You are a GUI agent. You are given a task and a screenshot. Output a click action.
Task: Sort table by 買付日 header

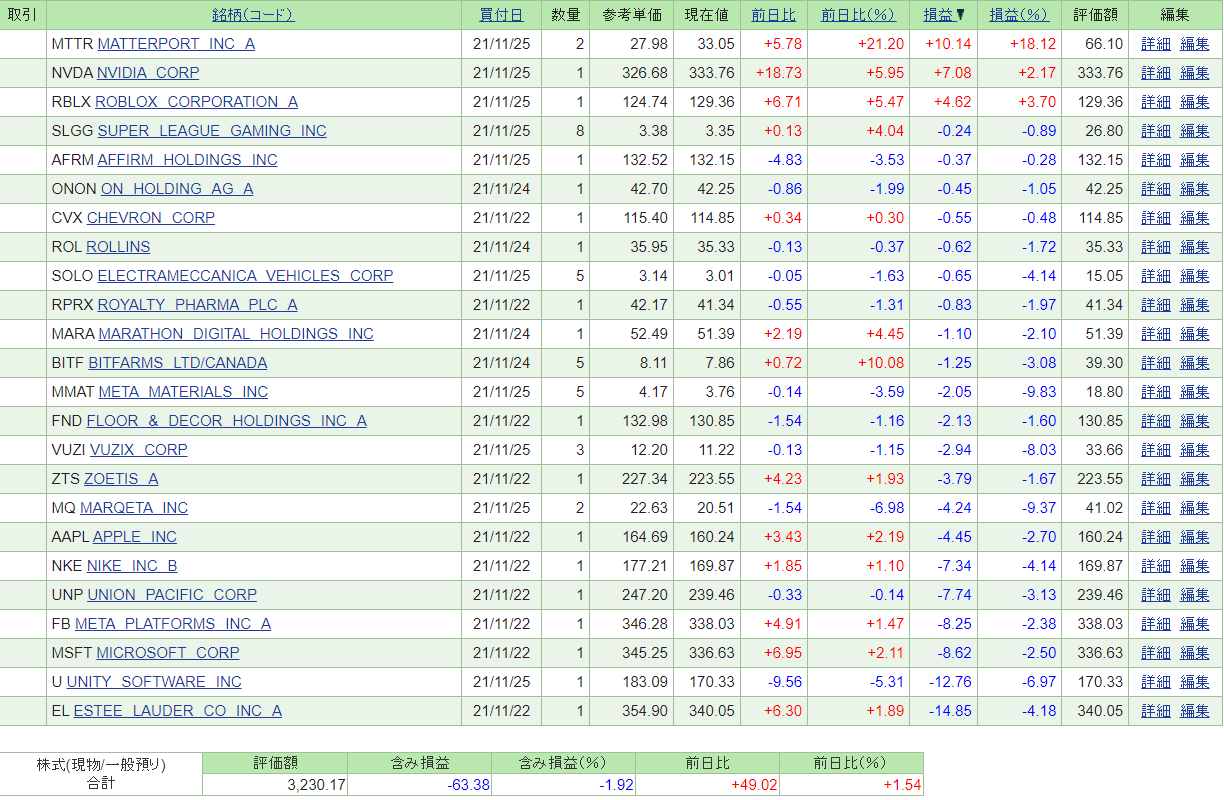500,15
